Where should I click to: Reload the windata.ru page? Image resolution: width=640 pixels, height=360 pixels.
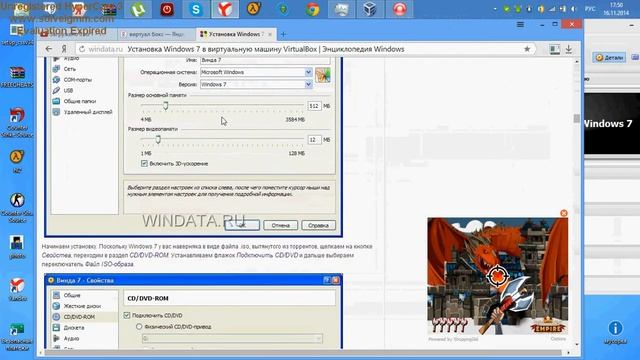[82, 49]
